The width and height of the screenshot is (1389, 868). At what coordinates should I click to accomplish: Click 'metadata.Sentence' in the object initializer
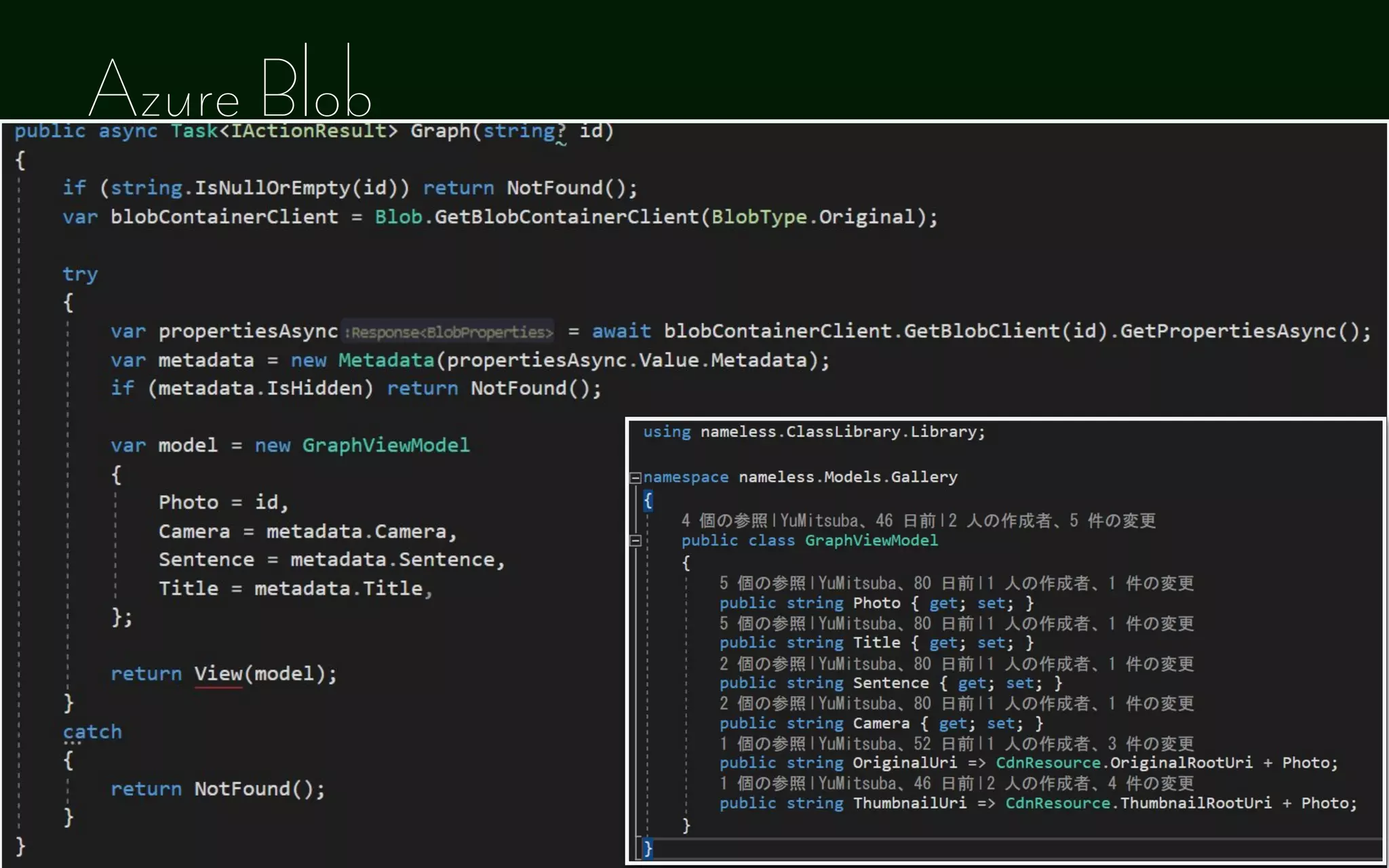tap(392, 560)
